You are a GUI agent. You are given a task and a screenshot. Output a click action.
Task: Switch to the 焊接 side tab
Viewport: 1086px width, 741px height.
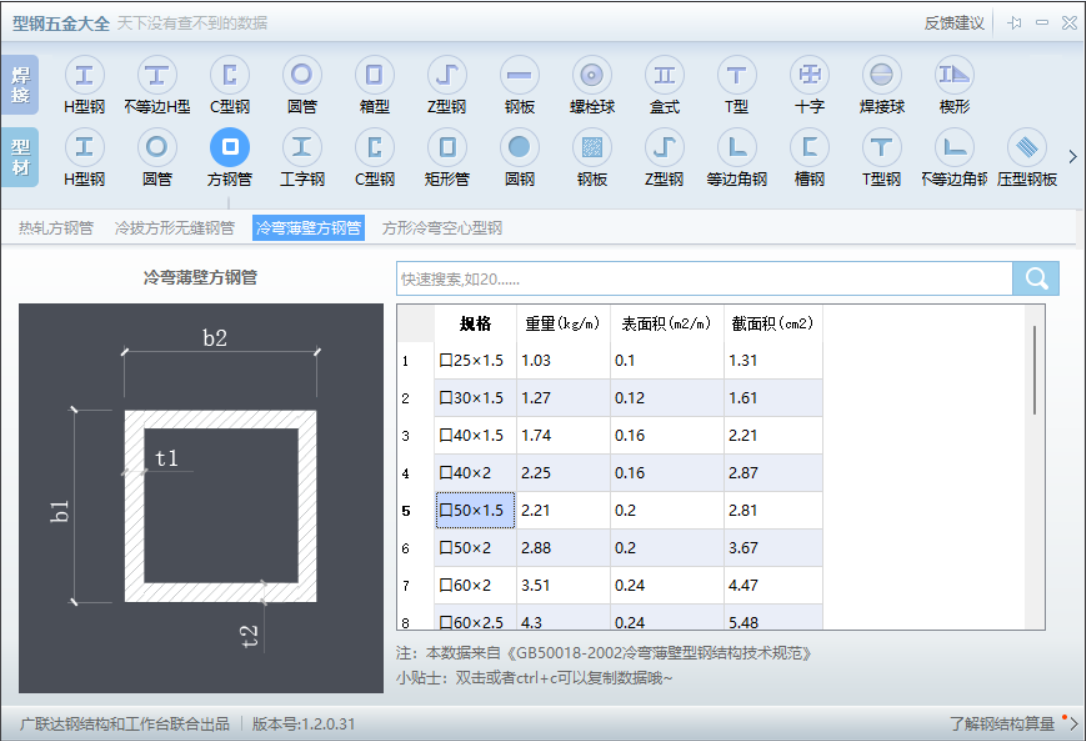pyautogui.click(x=20, y=84)
